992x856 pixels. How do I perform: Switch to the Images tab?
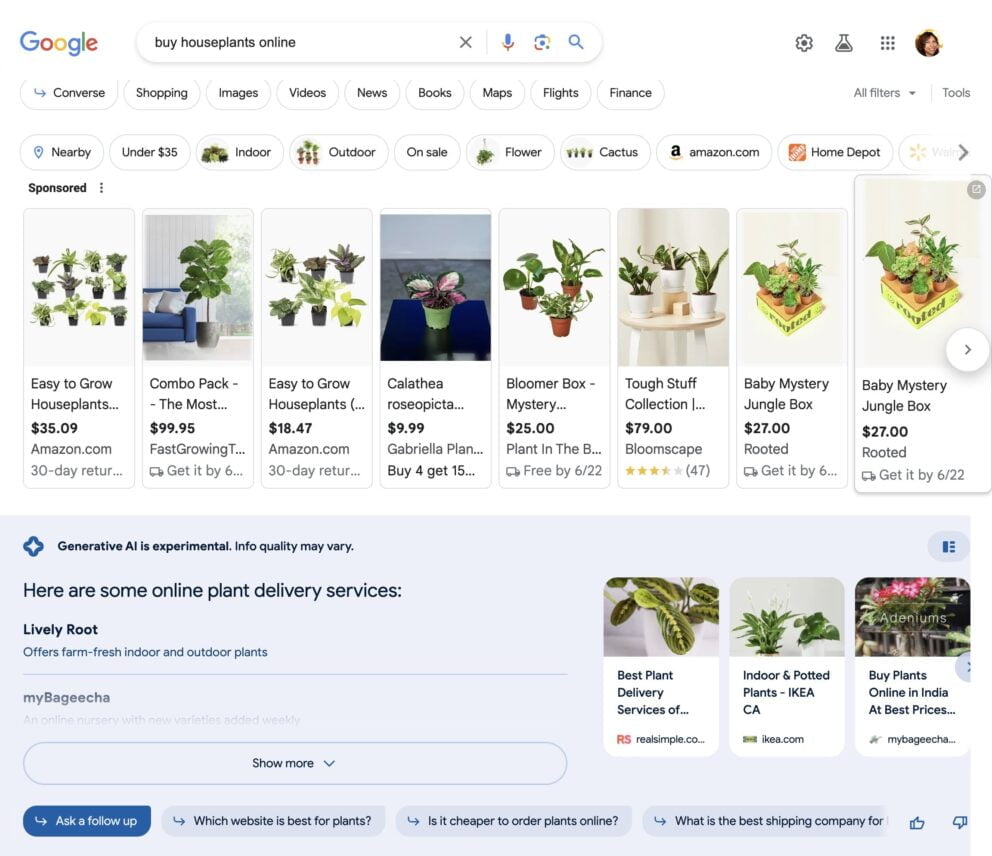click(x=238, y=93)
